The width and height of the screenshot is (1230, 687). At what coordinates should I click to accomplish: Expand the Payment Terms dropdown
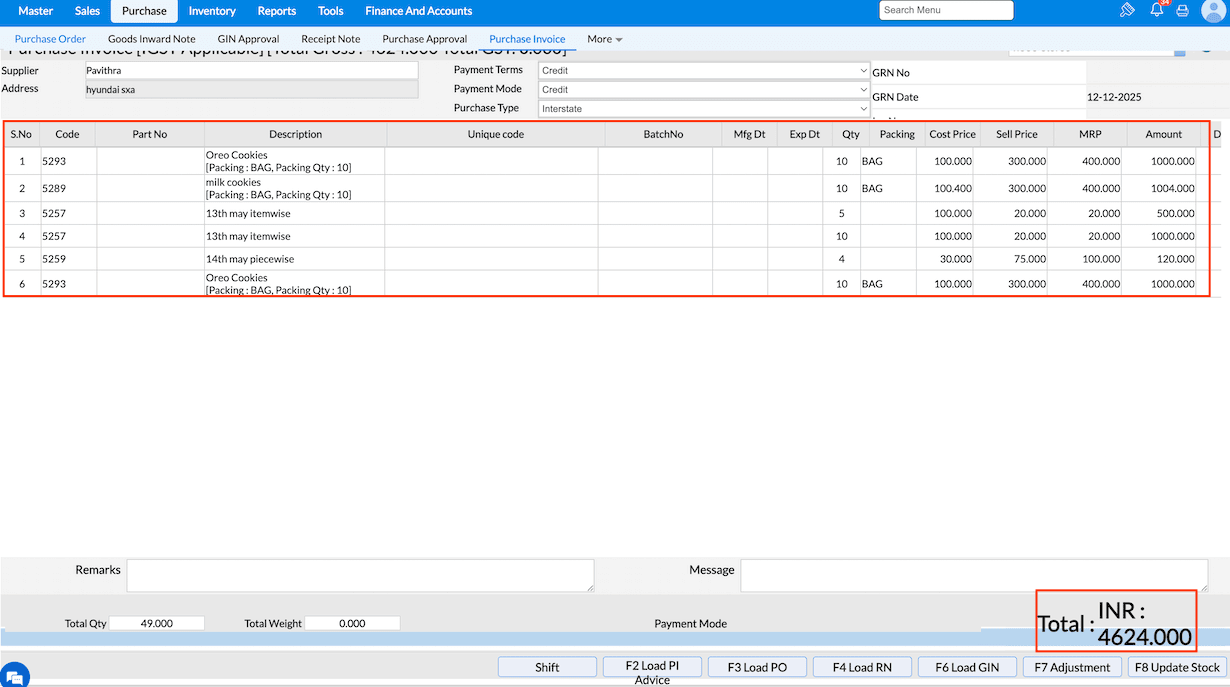704,71
